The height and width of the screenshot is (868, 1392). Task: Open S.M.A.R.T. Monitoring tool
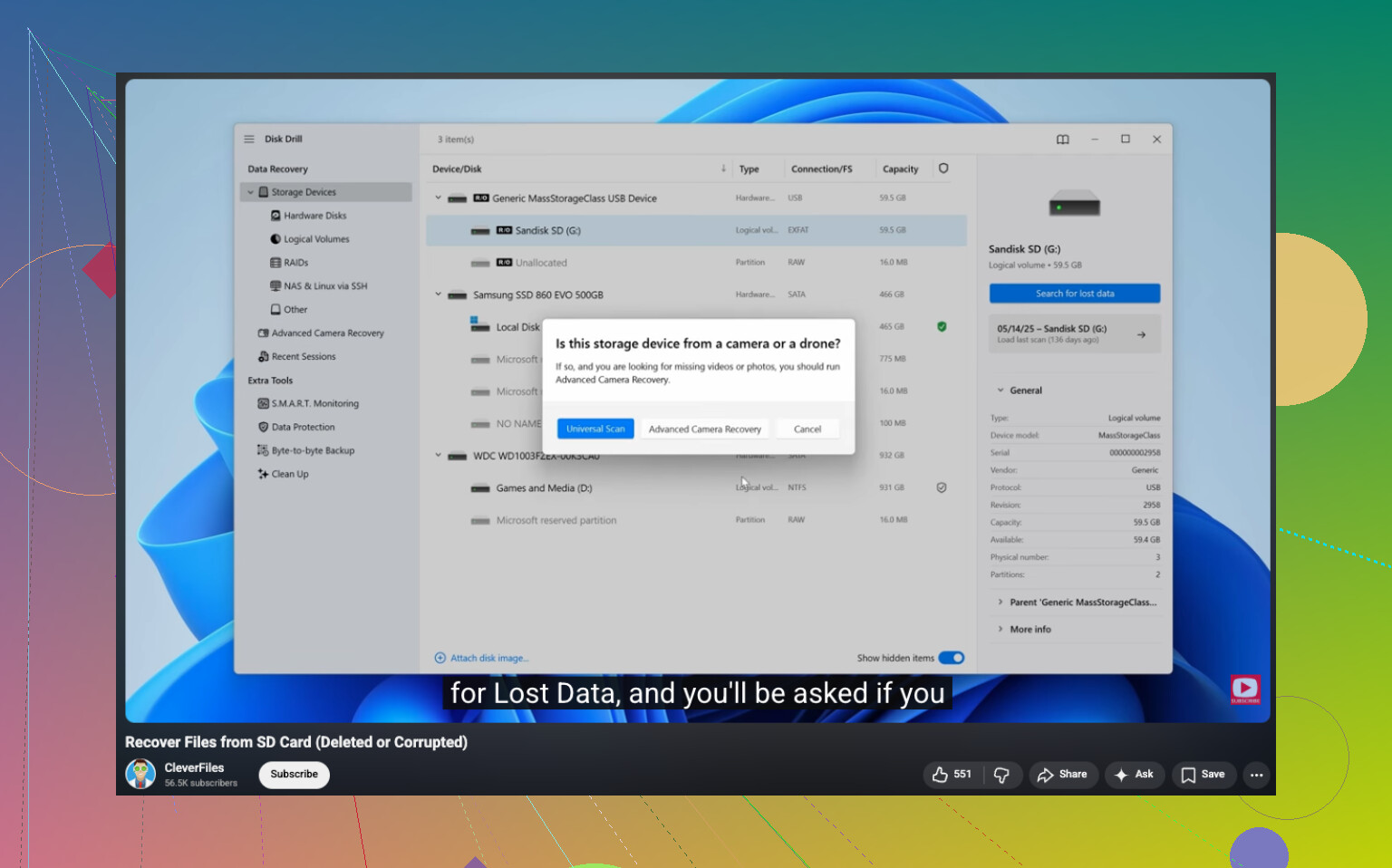(315, 404)
